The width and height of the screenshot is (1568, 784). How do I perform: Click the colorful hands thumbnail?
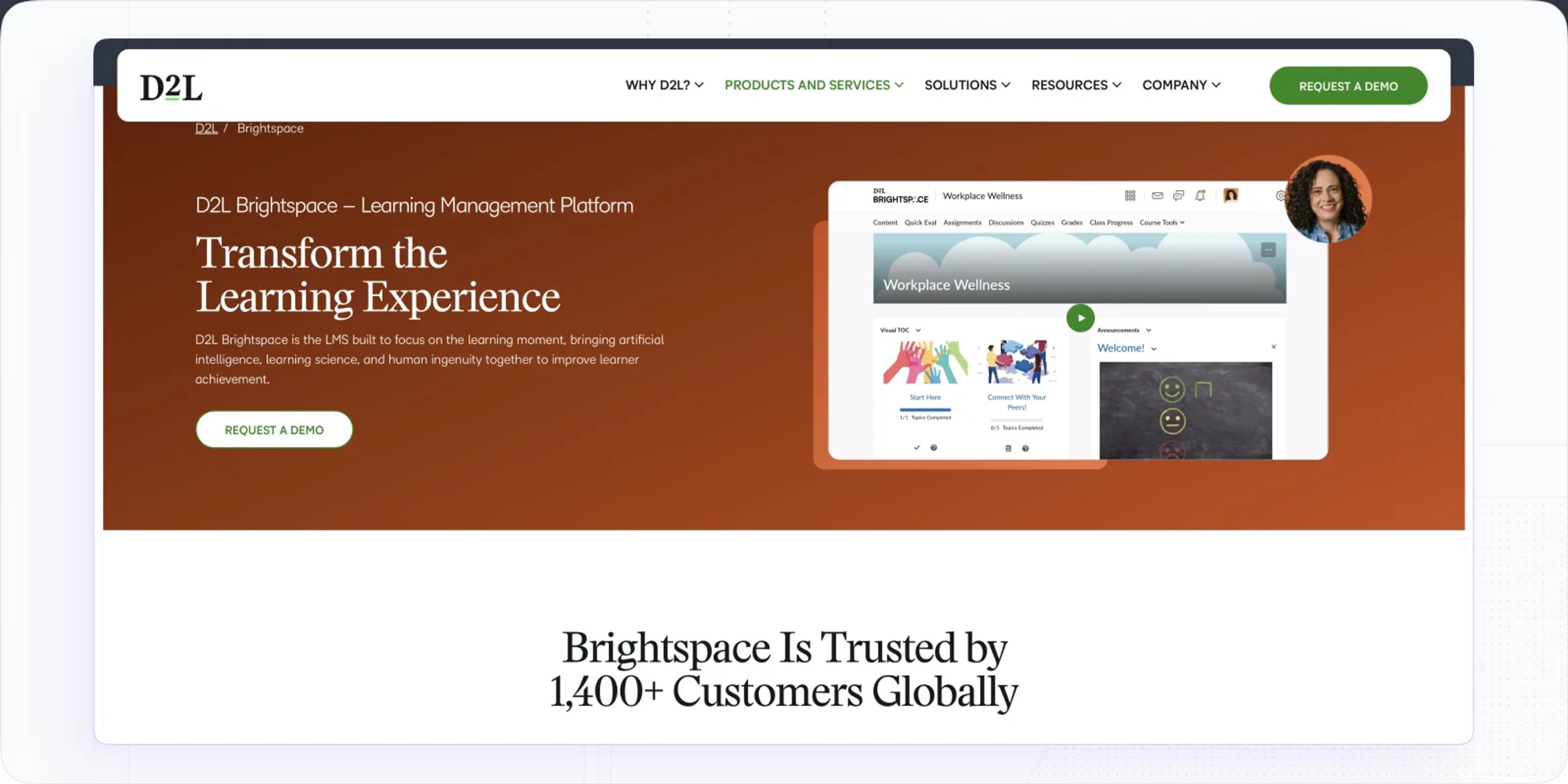(924, 362)
